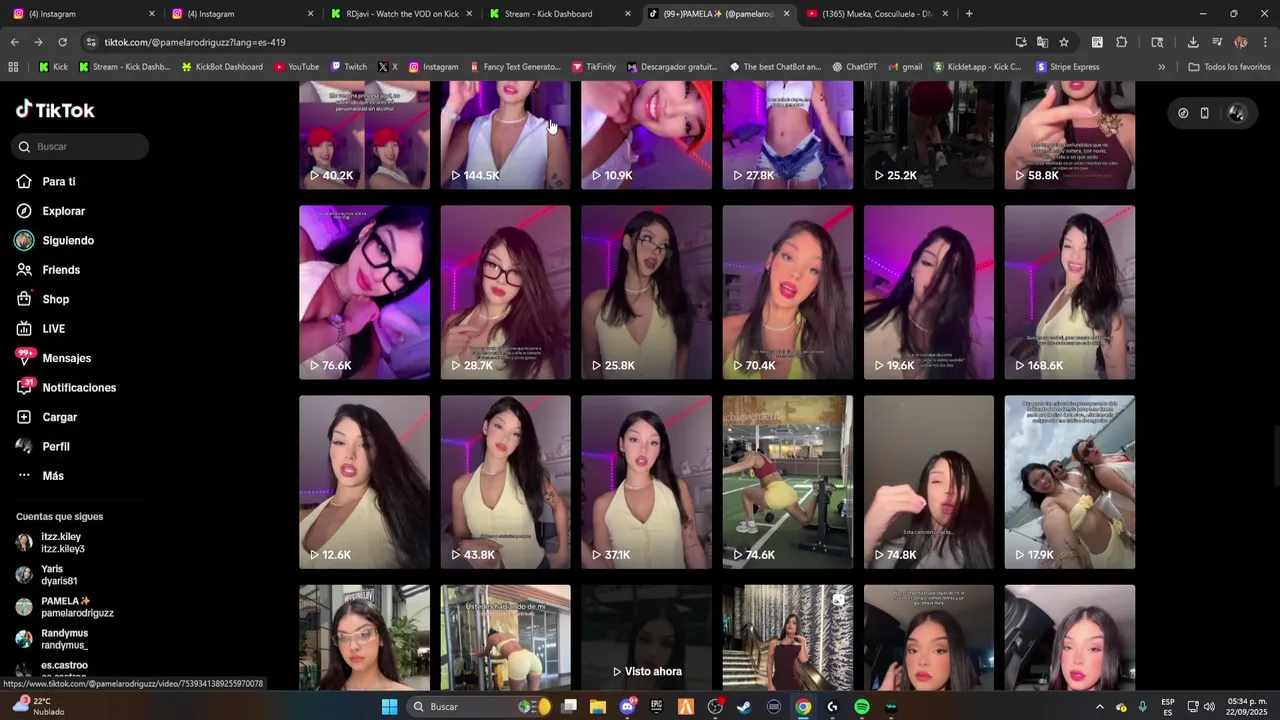Open the apps grid in bookmarks bar

[x=13, y=67]
